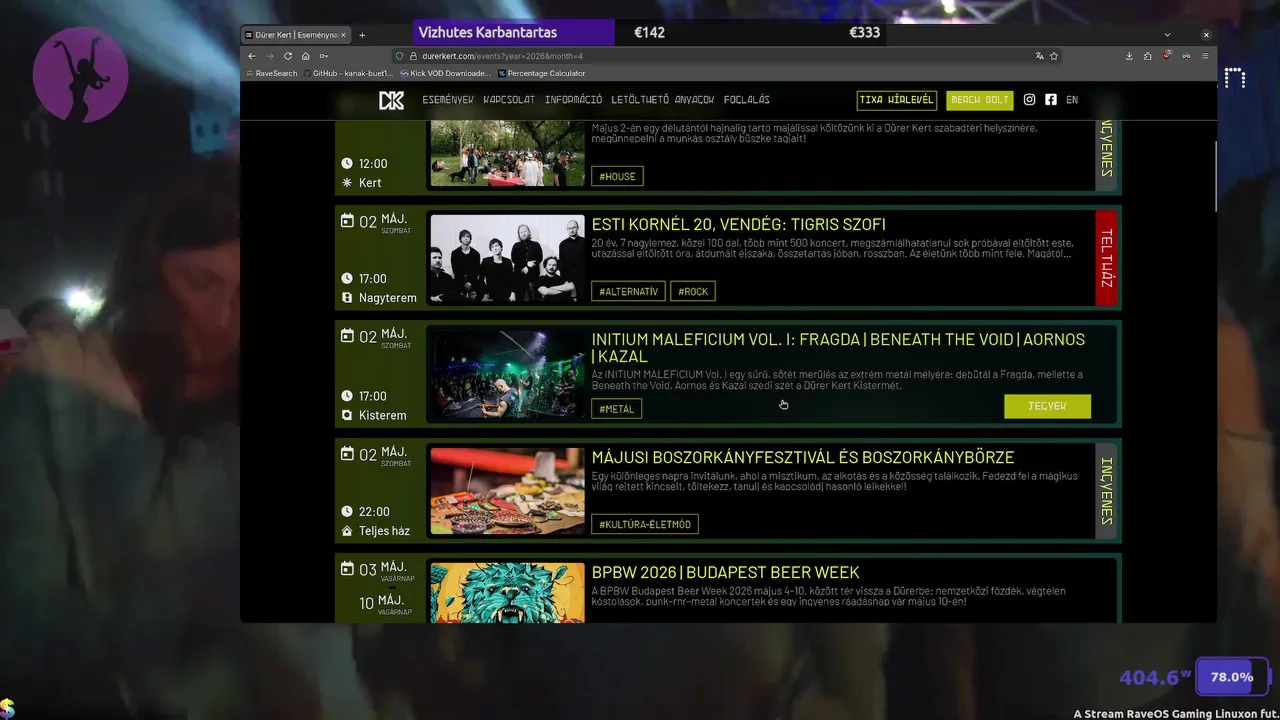Screen dimensions: 1280x720
Task: Click the TIXA HÍRLEVÉL button
Action: pyautogui.click(x=897, y=100)
